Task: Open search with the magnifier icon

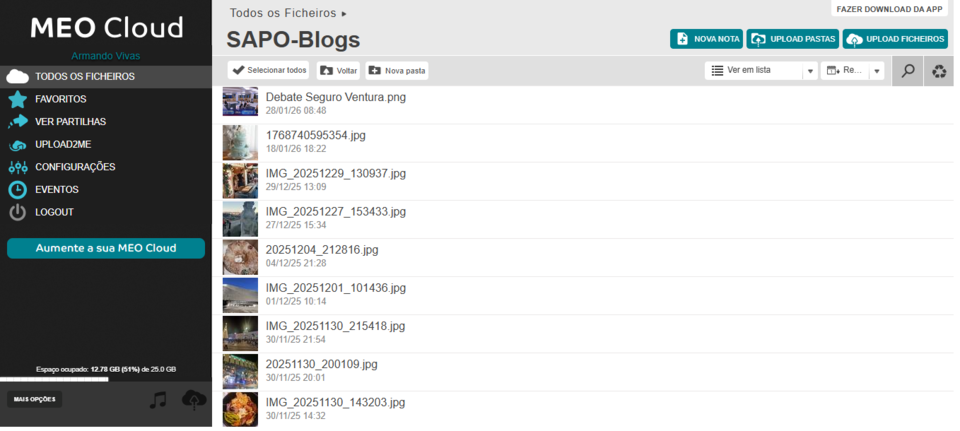Action: click(908, 71)
